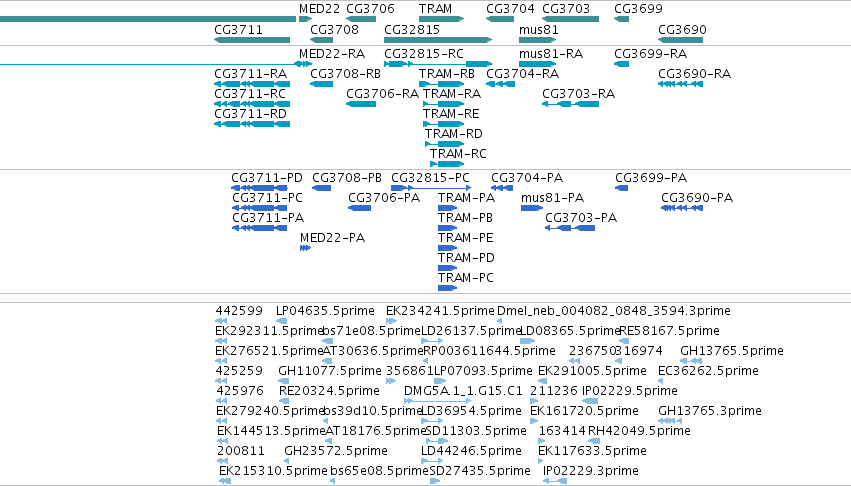851x486 pixels.
Task: Click the CG3706-RA transcript label
Action: coord(382,94)
